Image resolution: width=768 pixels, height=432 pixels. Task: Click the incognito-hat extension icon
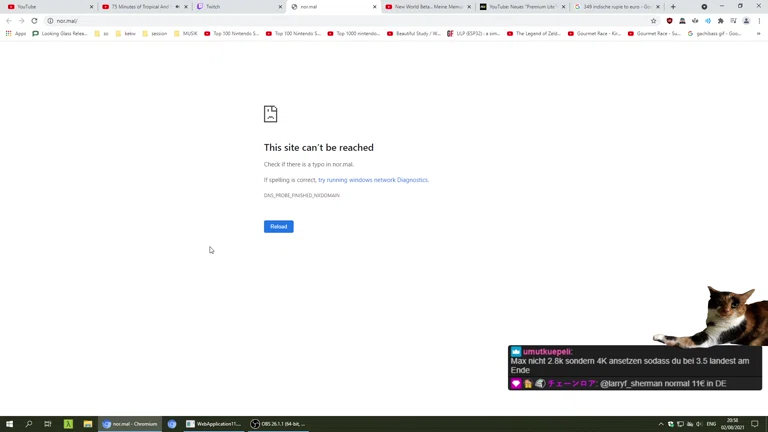pos(682,21)
